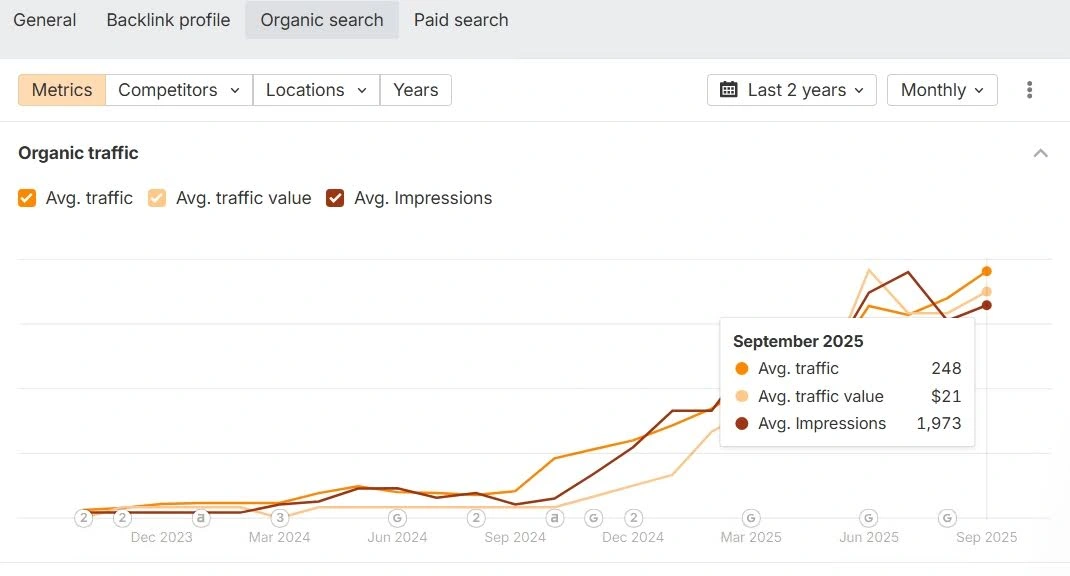The image size is (1070, 576).
Task: Click Google update marker near Jun 2024
Action: pyautogui.click(x=397, y=518)
